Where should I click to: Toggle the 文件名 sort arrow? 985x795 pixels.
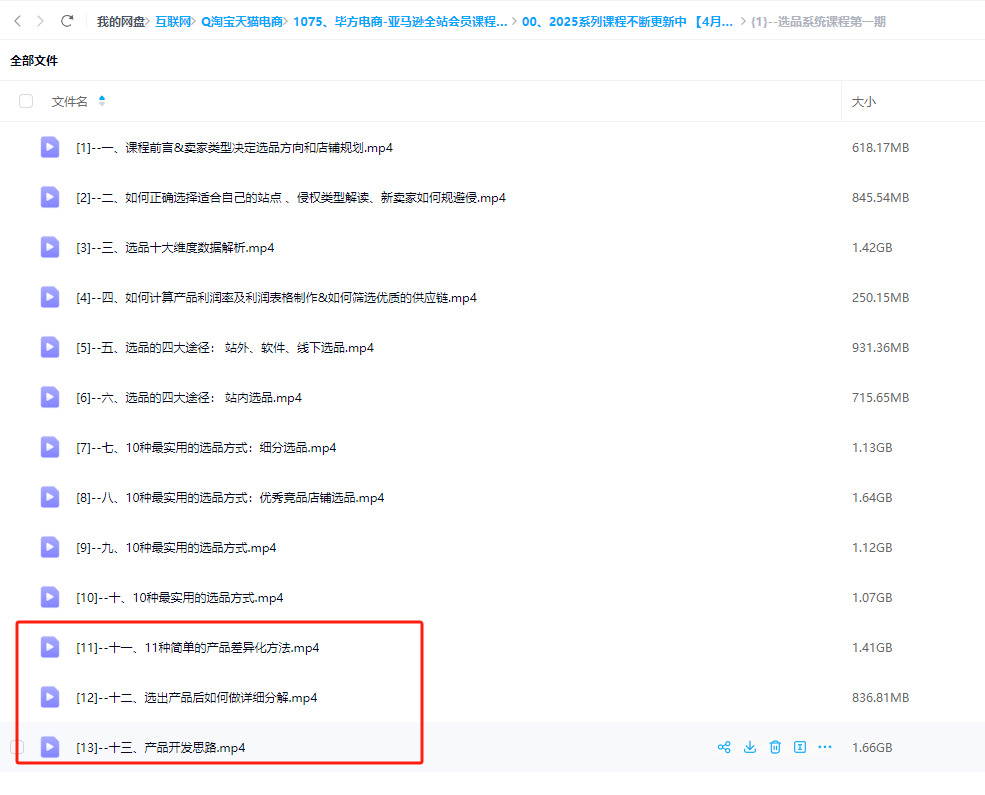click(x=102, y=101)
